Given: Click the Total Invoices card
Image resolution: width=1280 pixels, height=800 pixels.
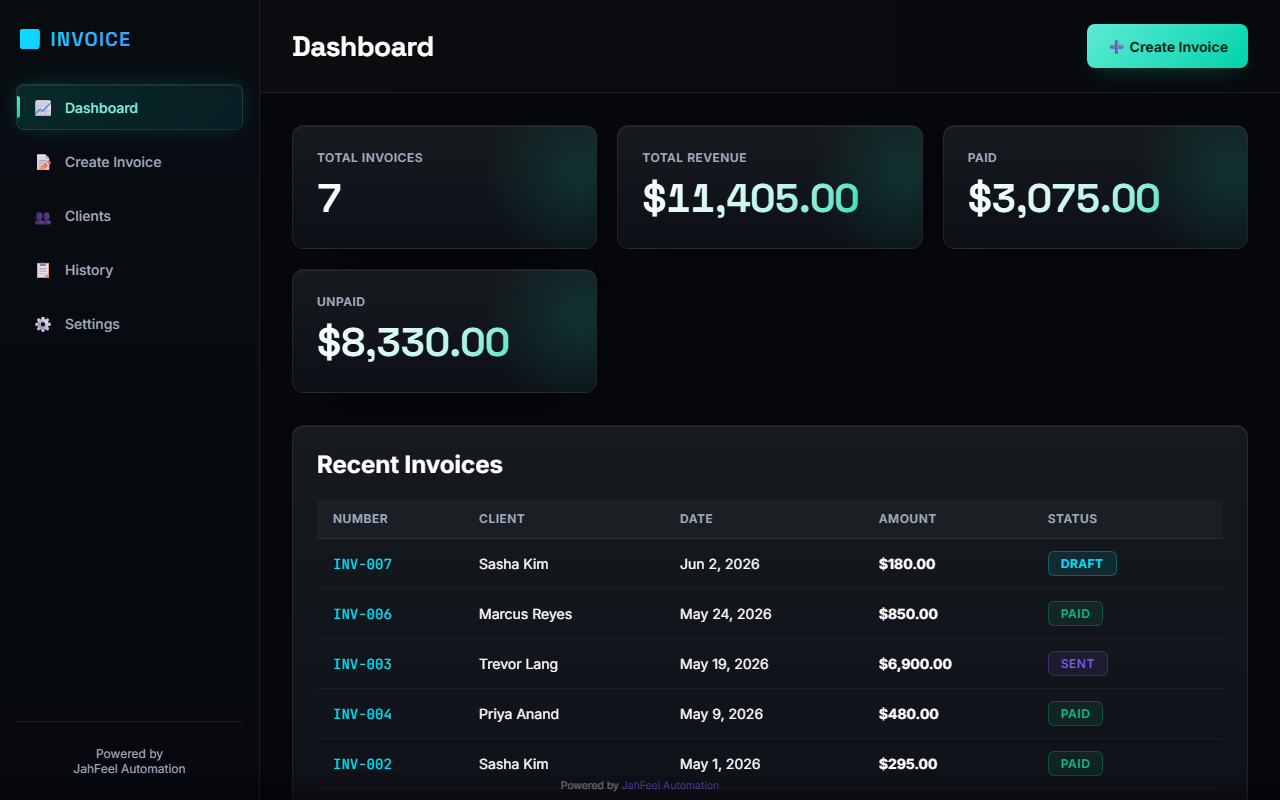Looking at the screenshot, I should [x=444, y=187].
